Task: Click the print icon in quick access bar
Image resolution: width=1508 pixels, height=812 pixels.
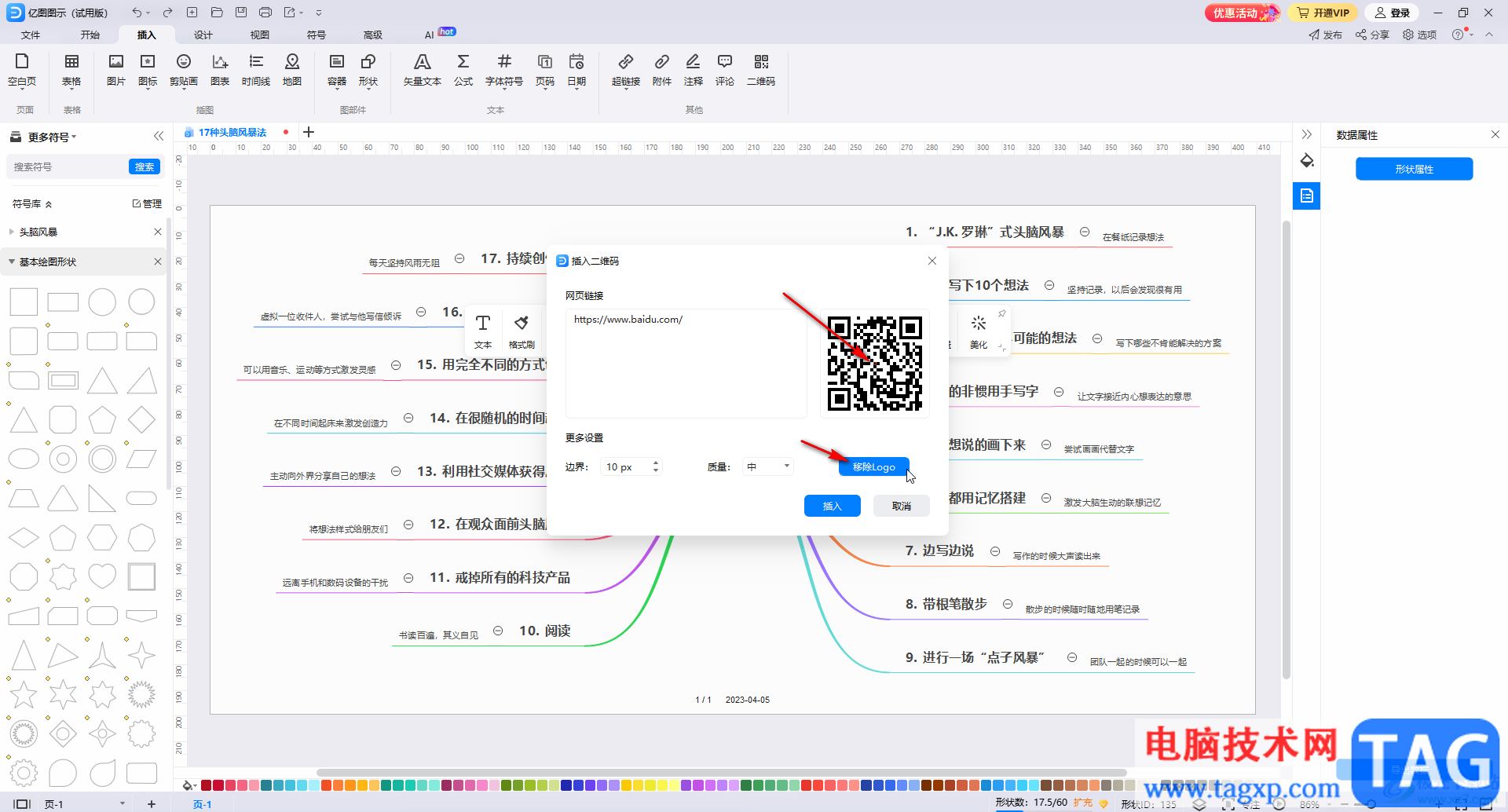Action: pos(265,13)
